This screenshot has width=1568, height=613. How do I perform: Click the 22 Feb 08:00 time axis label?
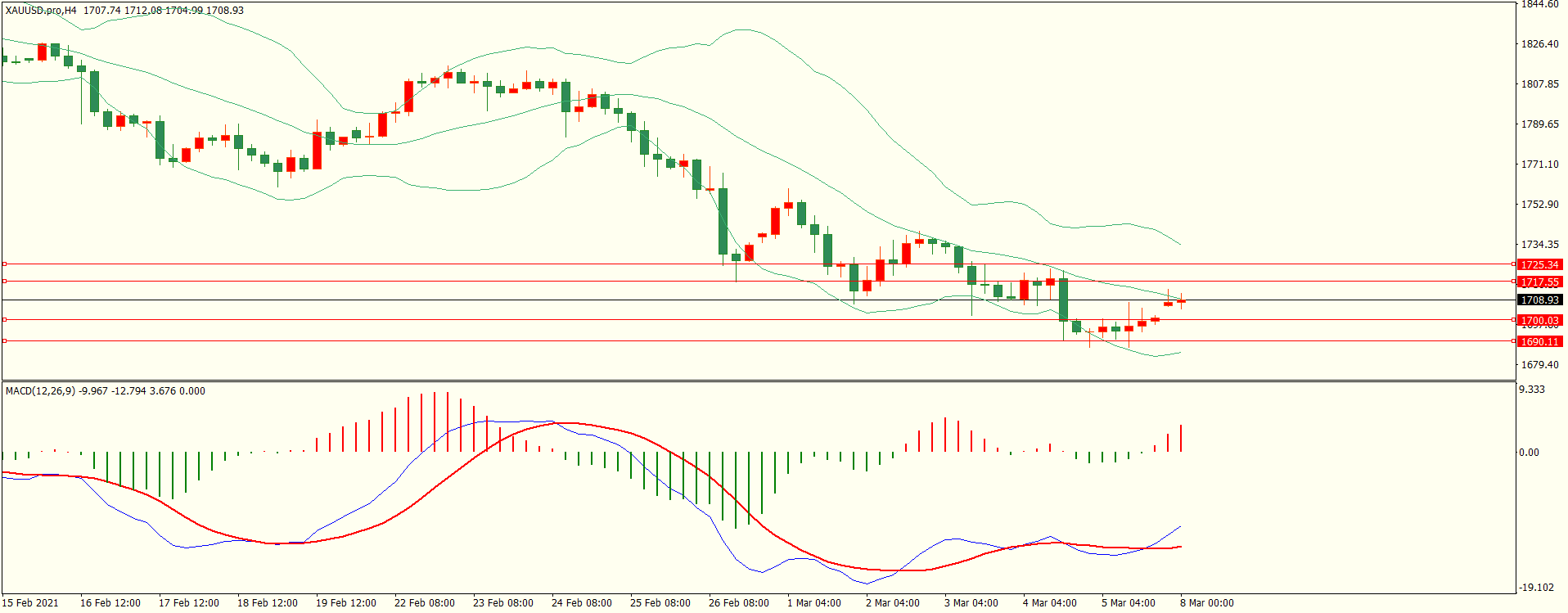(424, 603)
